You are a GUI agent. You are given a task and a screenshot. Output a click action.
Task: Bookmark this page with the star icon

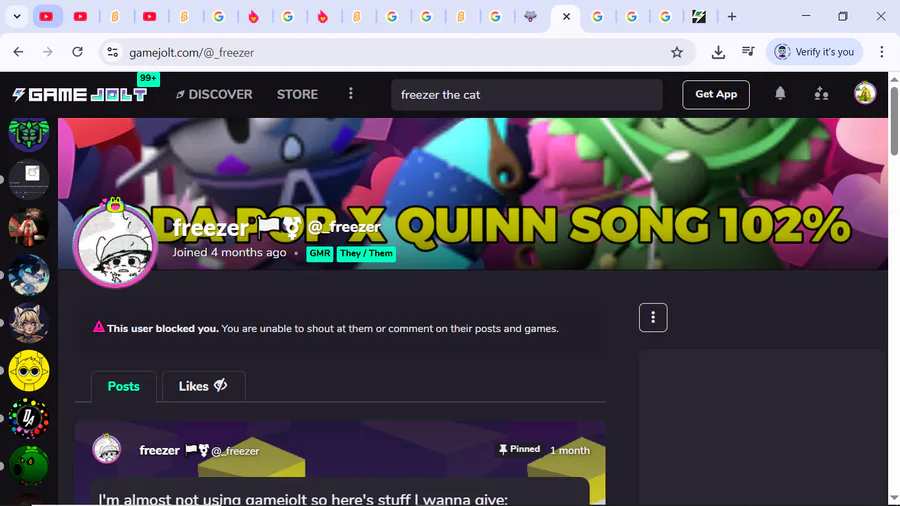[677, 52]
